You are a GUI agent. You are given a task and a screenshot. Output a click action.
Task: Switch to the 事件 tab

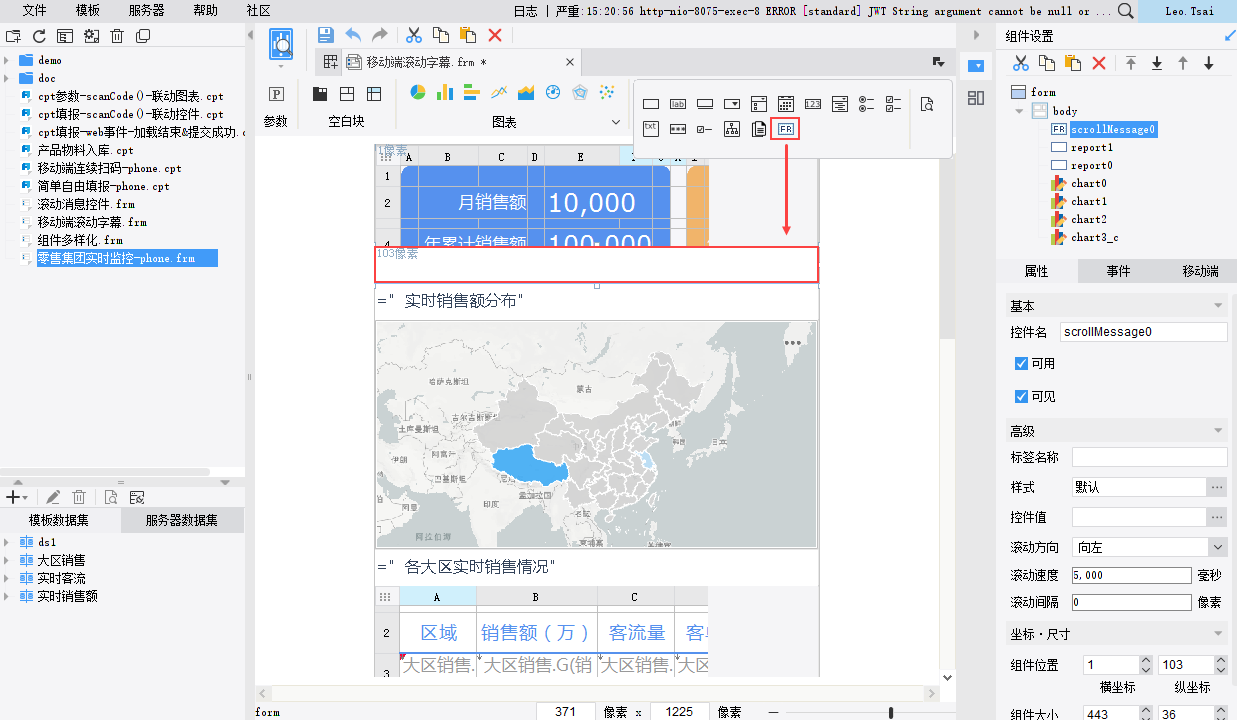tap(1117, 271)
